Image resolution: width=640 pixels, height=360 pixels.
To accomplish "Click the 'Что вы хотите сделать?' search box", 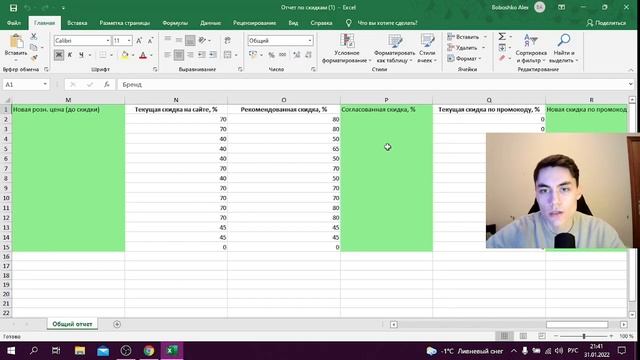I will coord(387,23).
